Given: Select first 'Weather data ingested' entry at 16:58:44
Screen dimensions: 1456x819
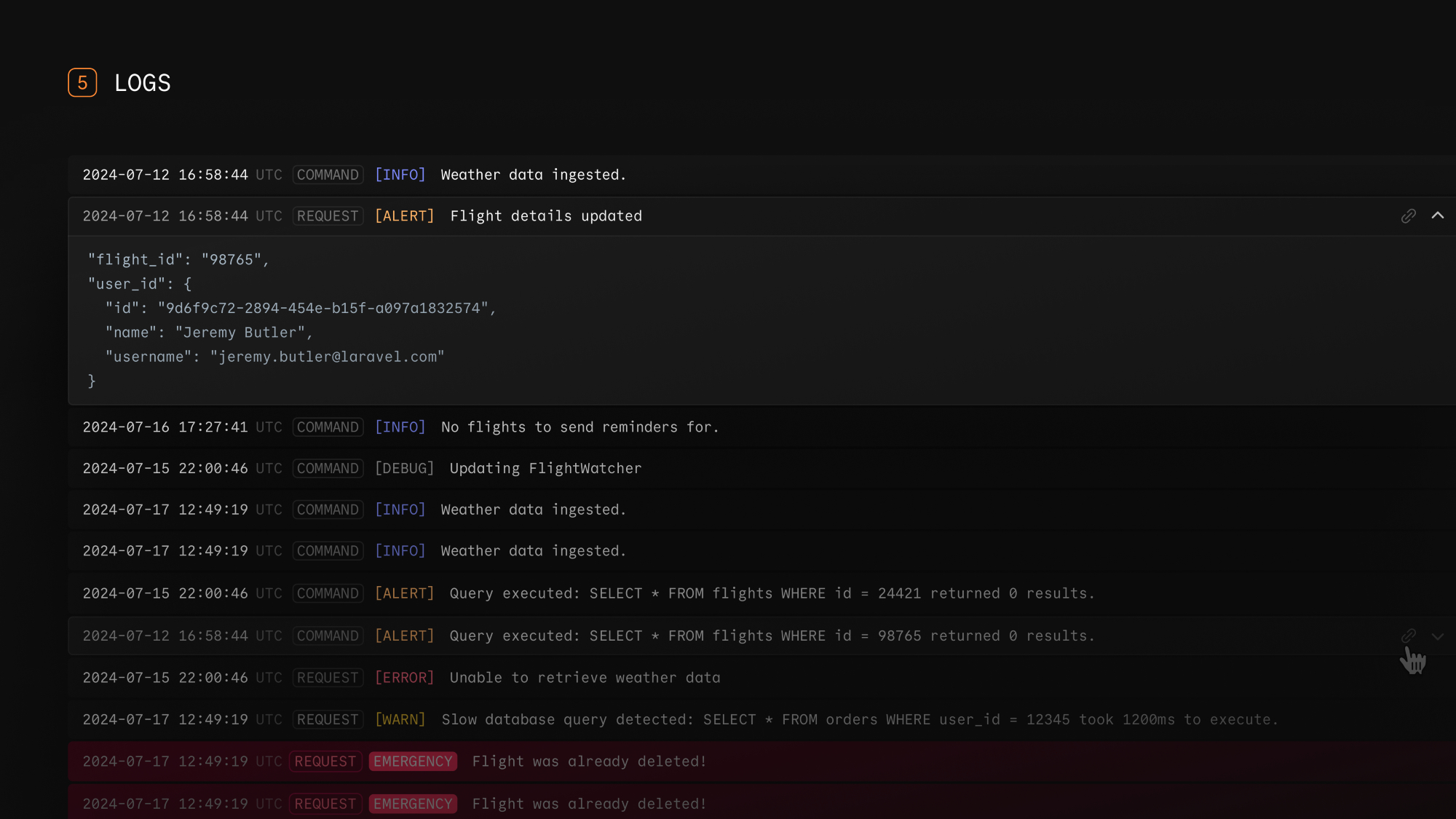Looking at the screenshot, I should point(533,175).
